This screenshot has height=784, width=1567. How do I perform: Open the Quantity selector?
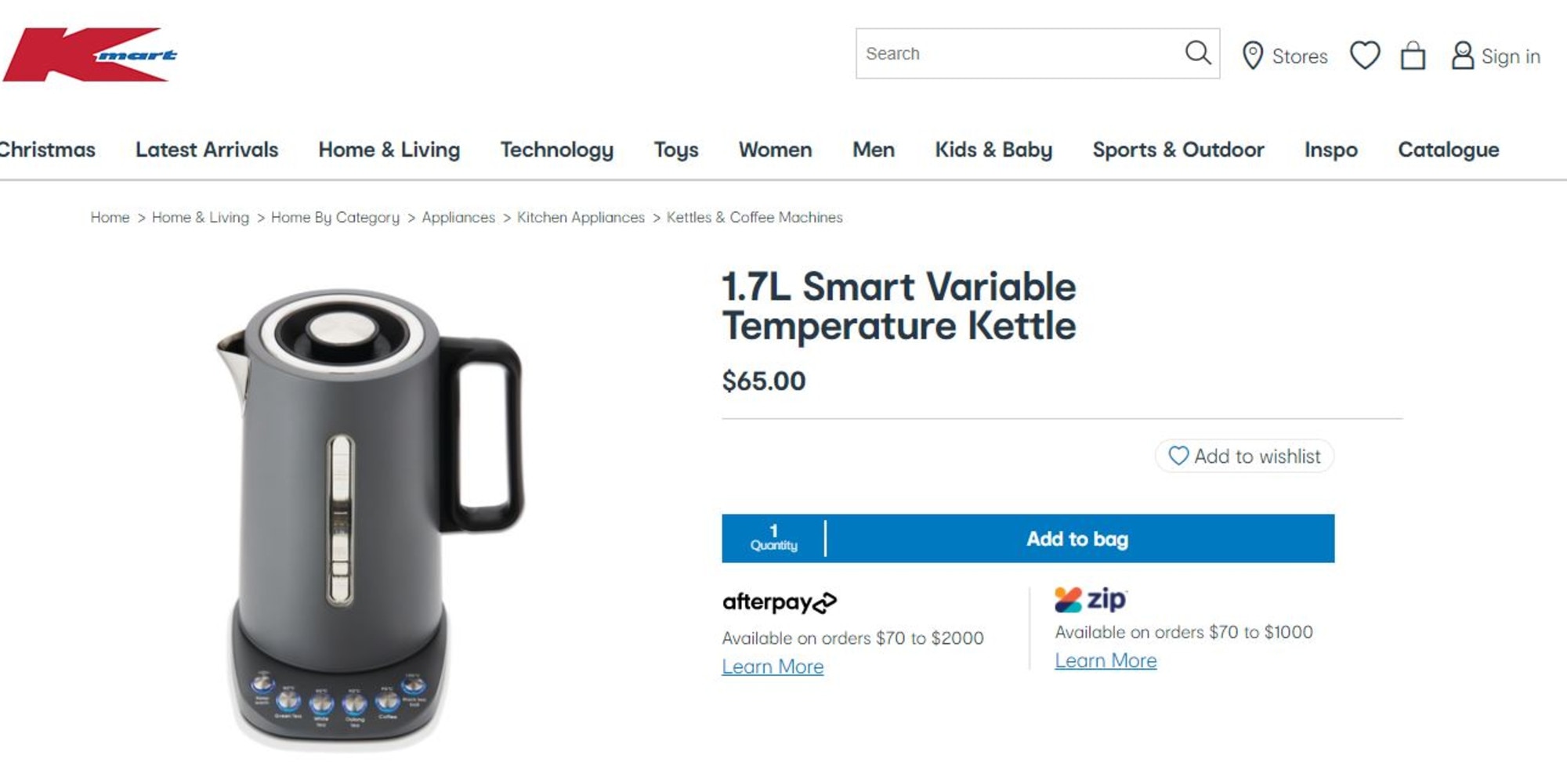pos(773,538)
